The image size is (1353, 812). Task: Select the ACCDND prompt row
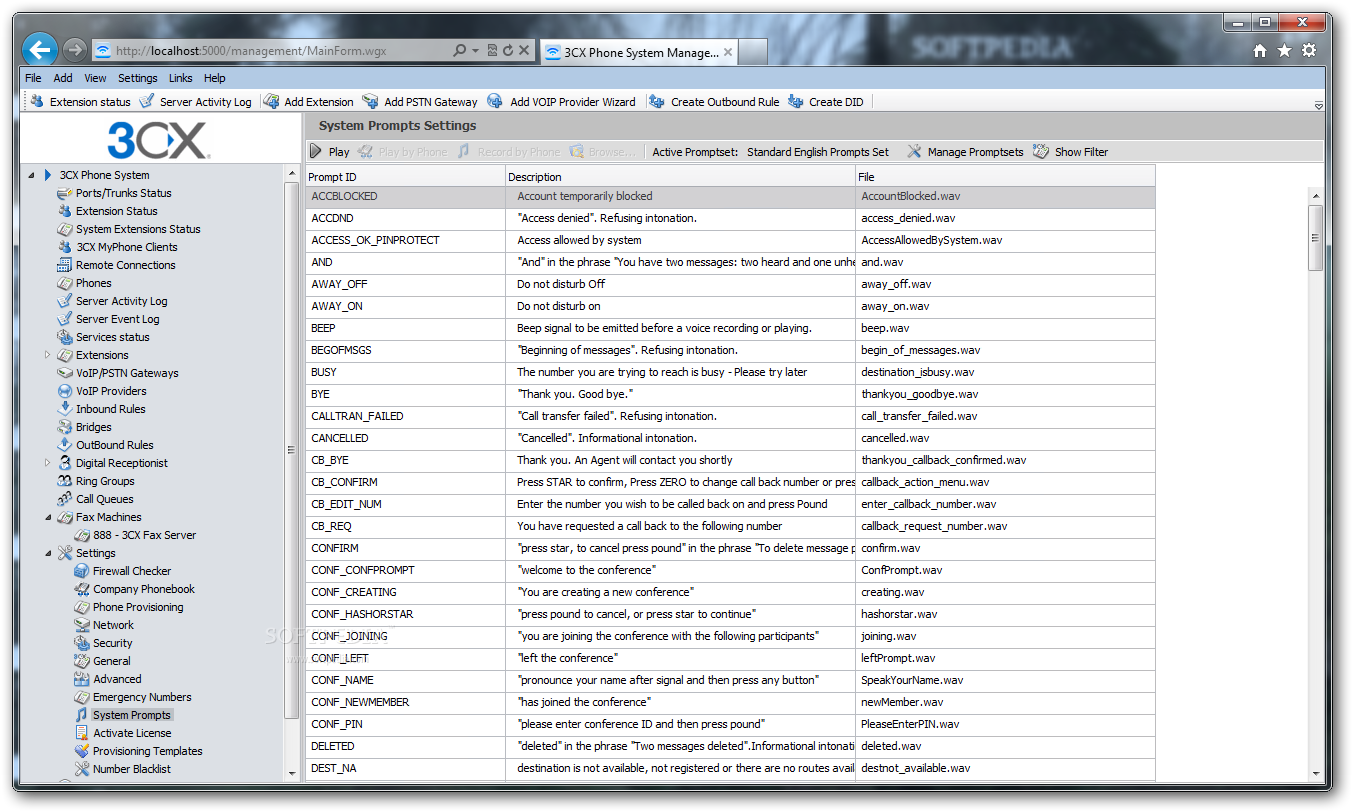click(730, 218)
